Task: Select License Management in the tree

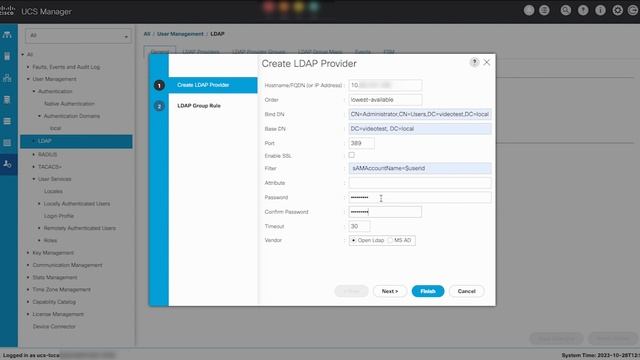Action: tap(58, 314)
